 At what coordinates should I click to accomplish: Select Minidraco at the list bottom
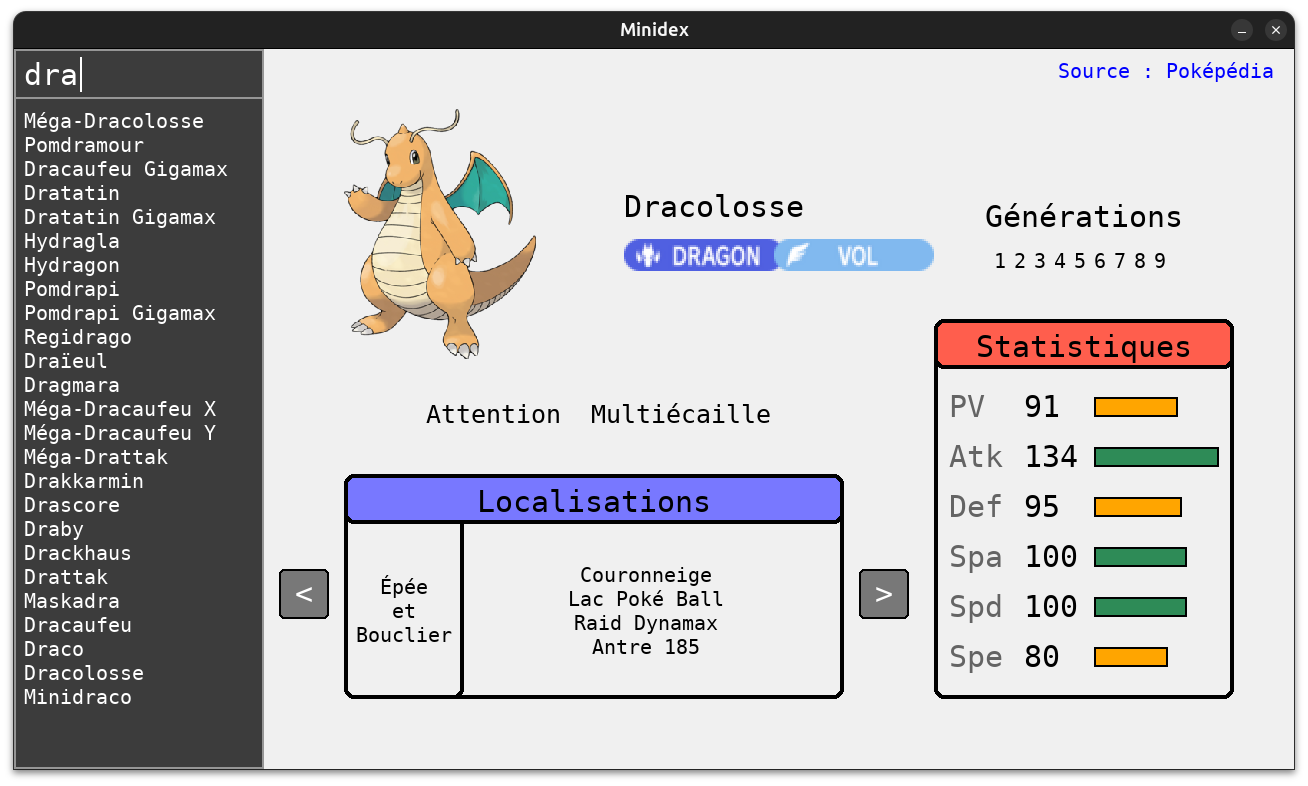78,697
